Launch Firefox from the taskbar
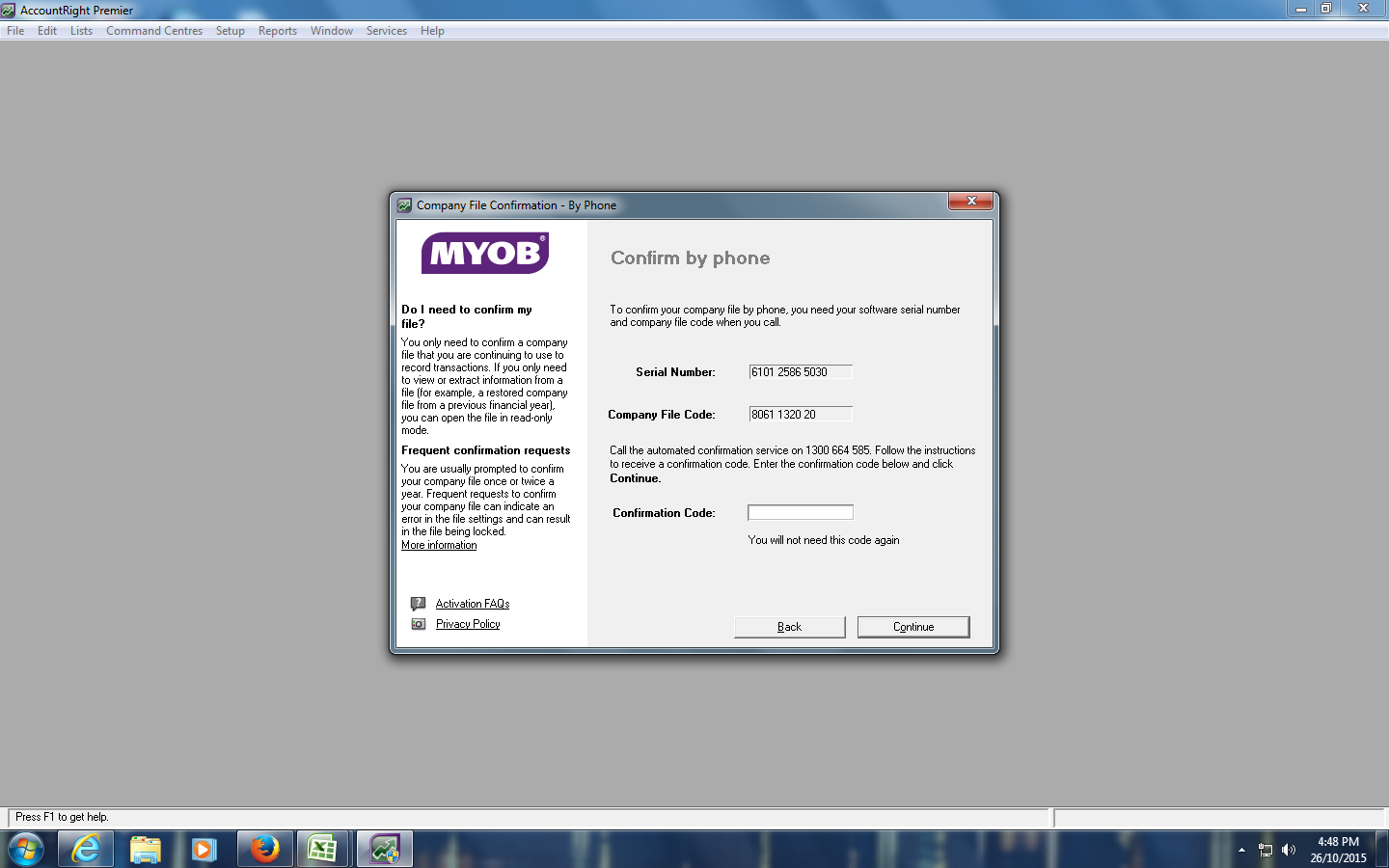The width and height of the screenshot is (1389, 868). click(264, 849)
